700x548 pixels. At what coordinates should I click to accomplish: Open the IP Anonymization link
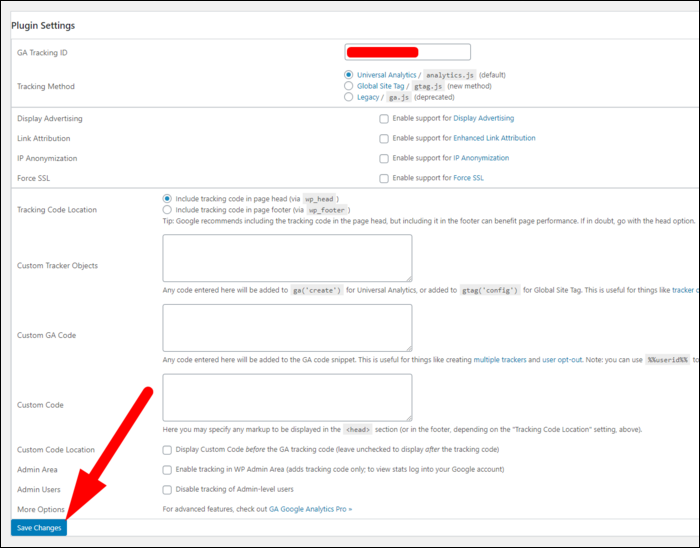click(x=481, y=158)
